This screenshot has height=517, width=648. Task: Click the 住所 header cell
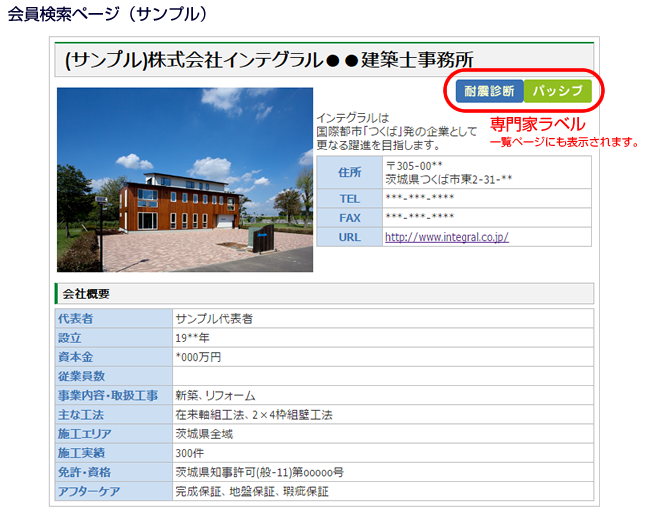[x=350, y=172]
